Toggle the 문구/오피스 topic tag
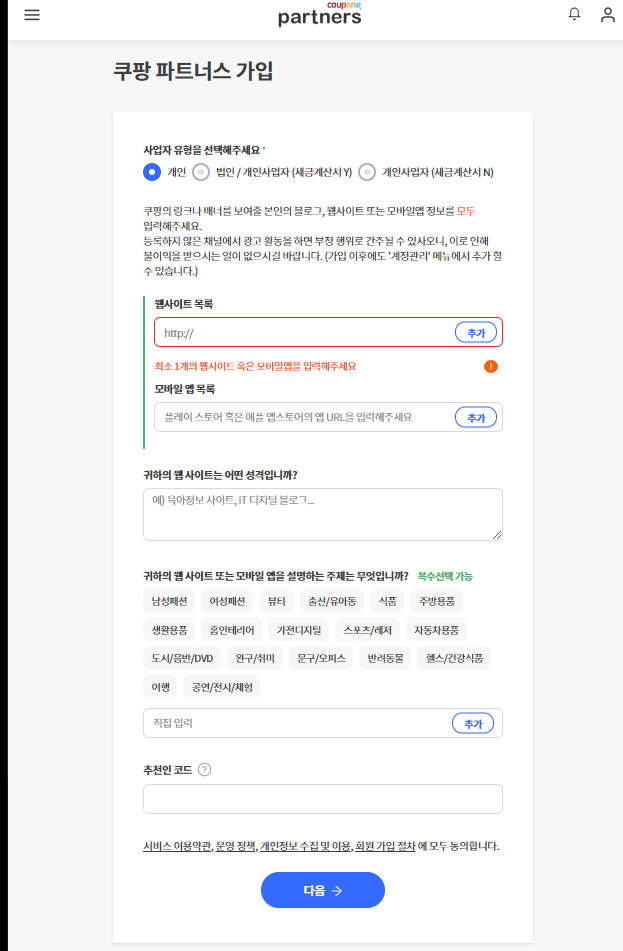The height and width of the screenshot is (951, 623). [321, 658]
